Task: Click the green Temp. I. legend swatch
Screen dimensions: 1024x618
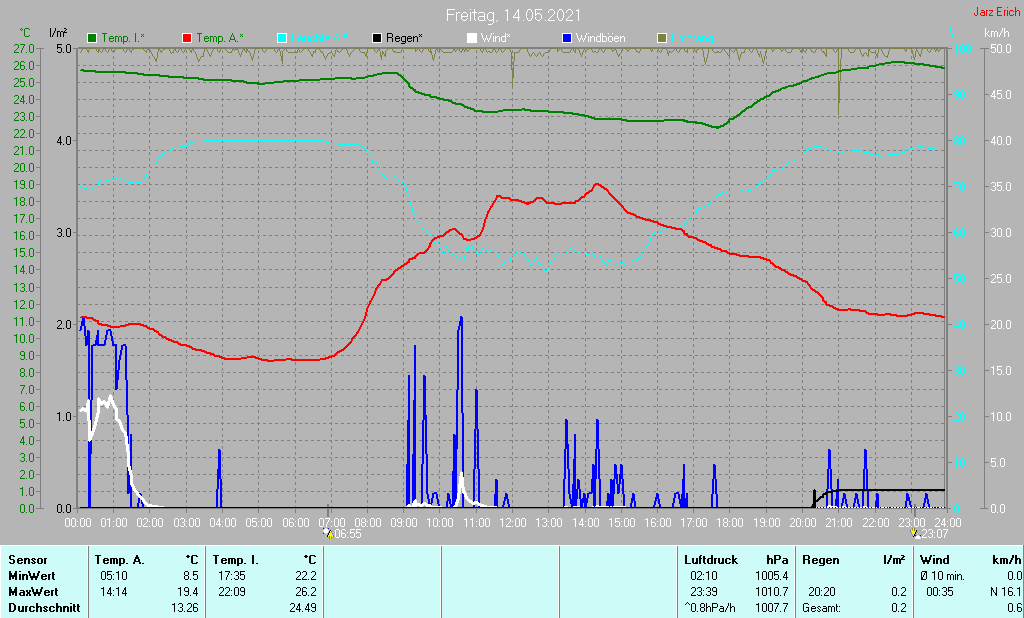Action: [92, 39]
